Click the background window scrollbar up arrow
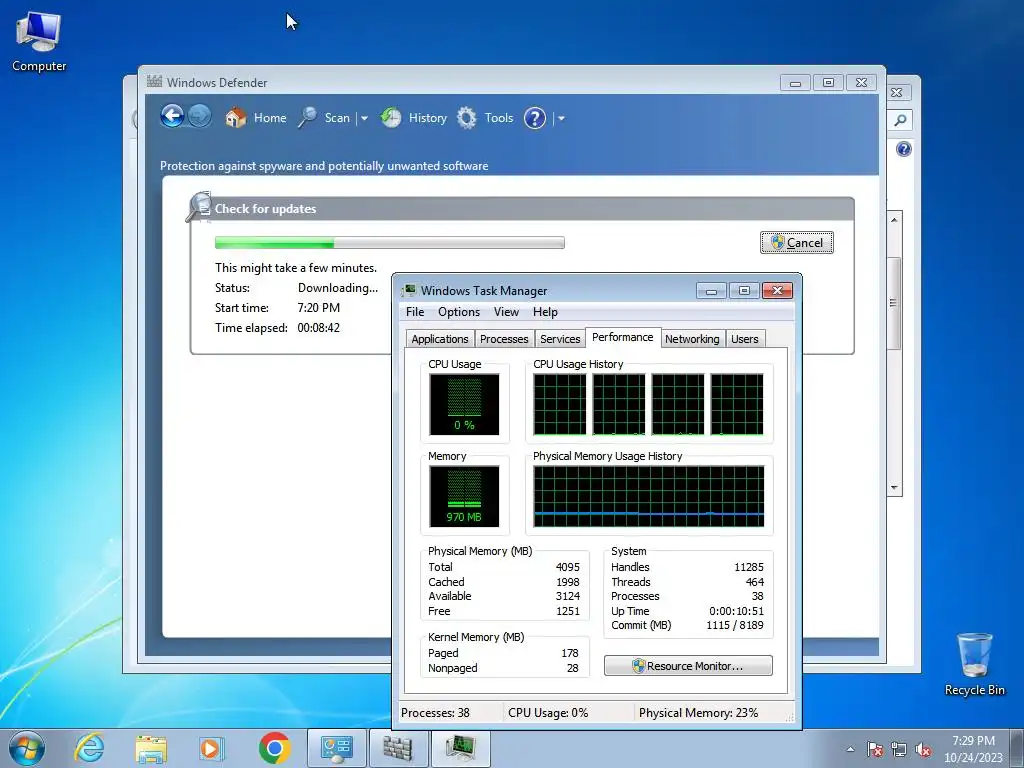Screen dimensions: 1024x768 894,220
